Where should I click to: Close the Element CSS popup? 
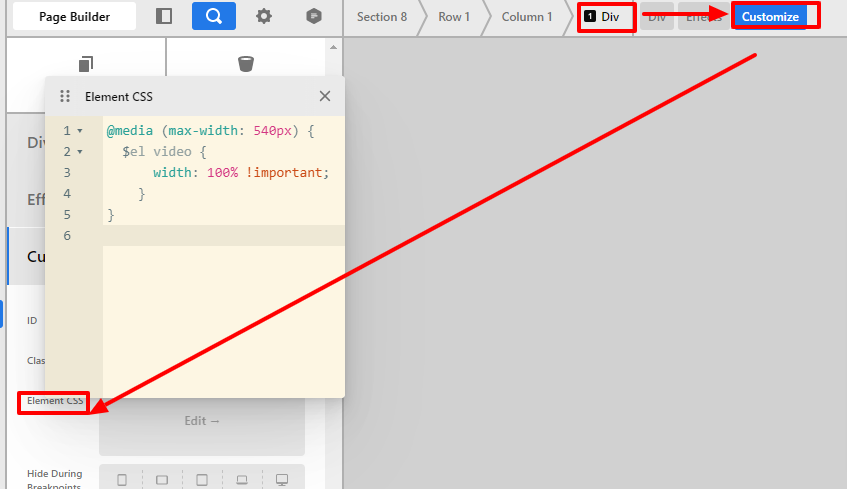click(324, 97)
